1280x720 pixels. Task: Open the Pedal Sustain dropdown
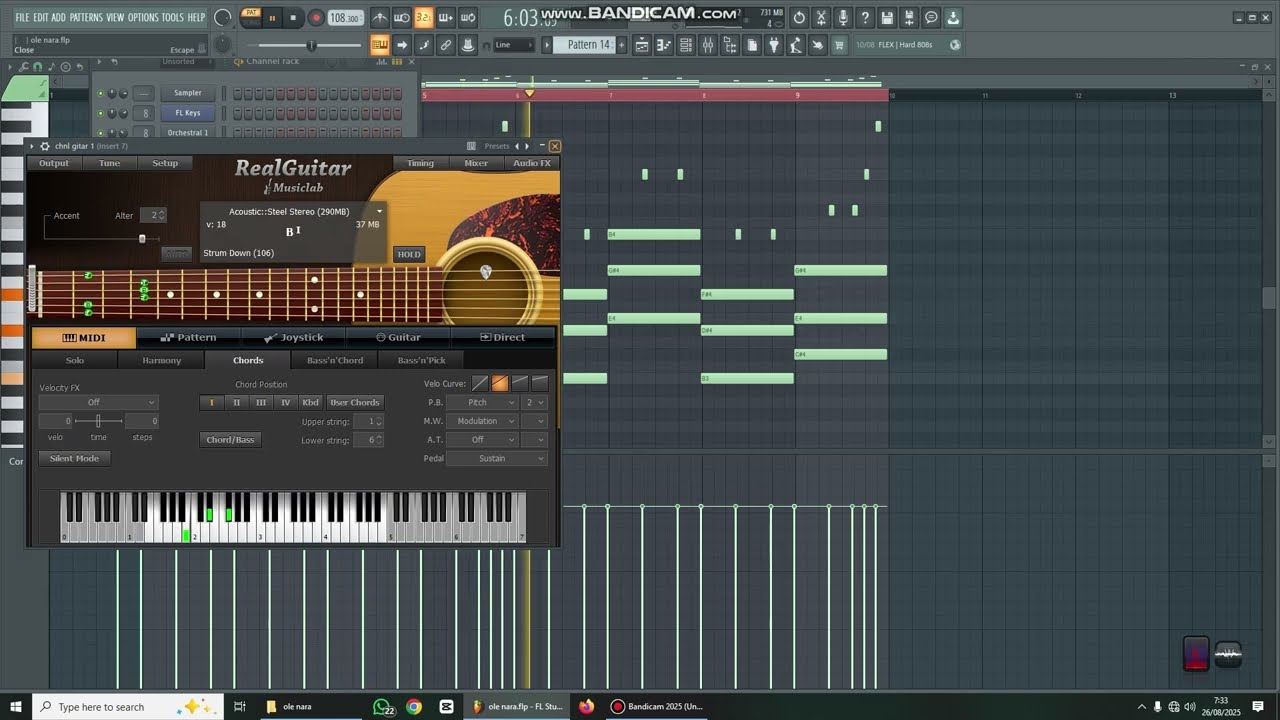[497, 458]
